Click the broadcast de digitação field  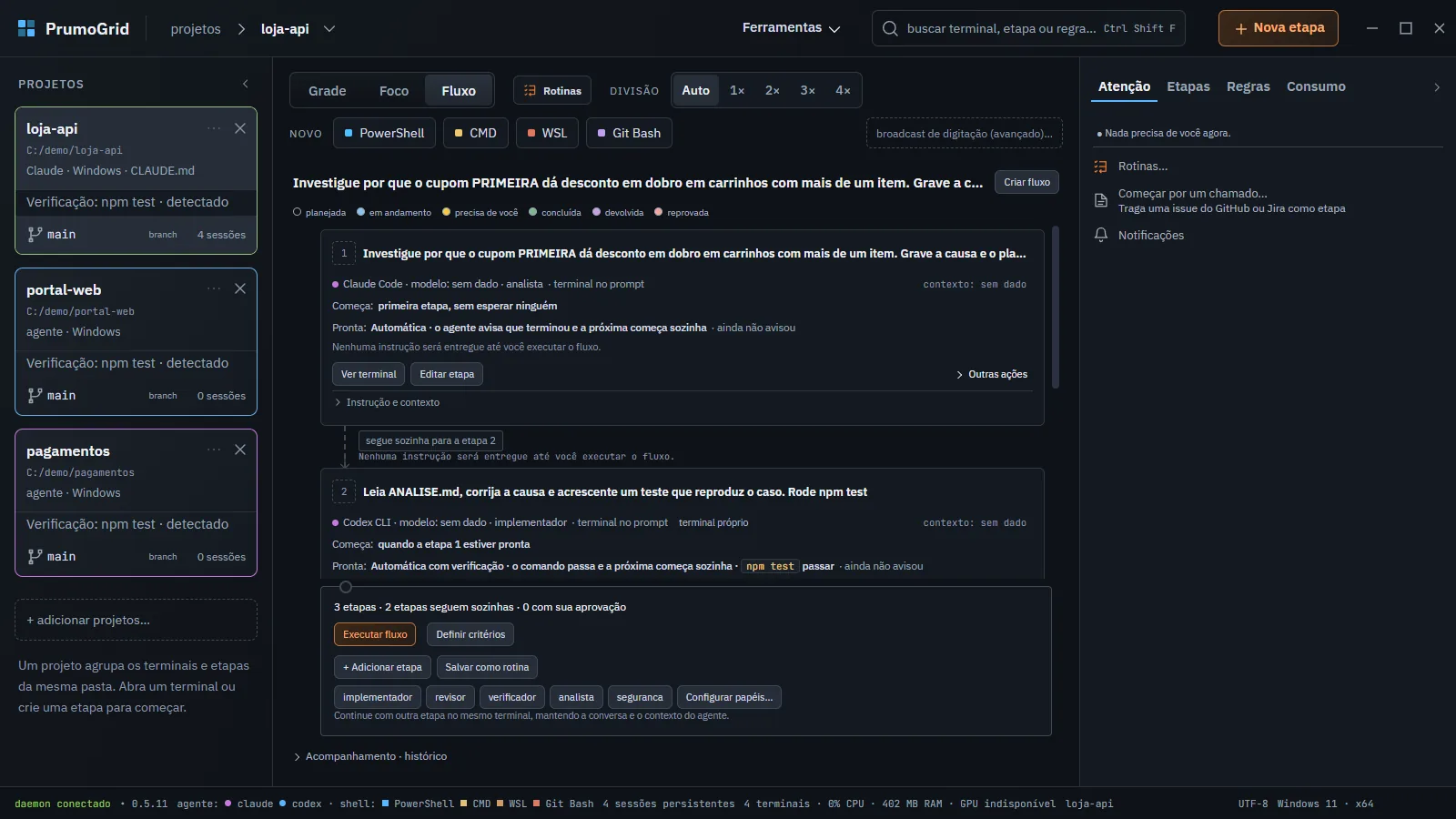(964, 133)
